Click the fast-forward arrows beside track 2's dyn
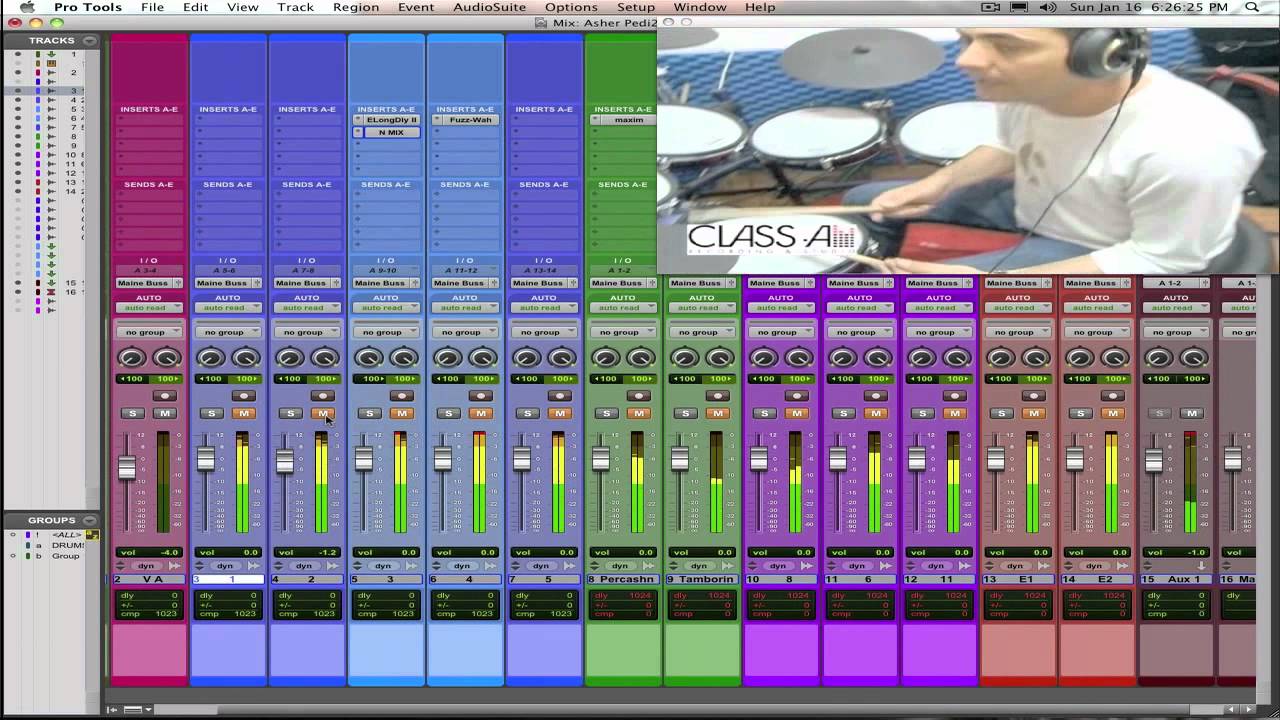Image resolution: width=1280 pixels, height=720 pixels. click(333, 566)
